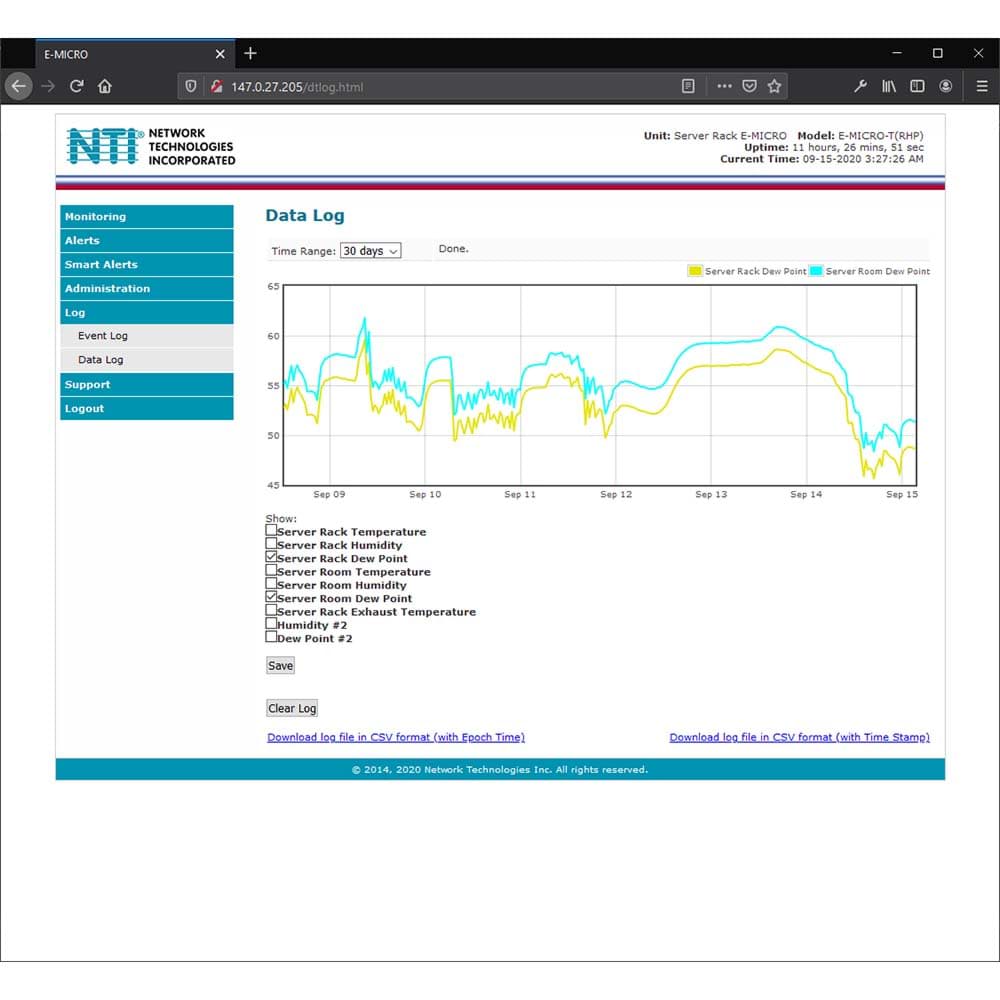Enable Server Room Humidity checkbox
This screenshot has width=1000, height=1000.
click(271, 584)
